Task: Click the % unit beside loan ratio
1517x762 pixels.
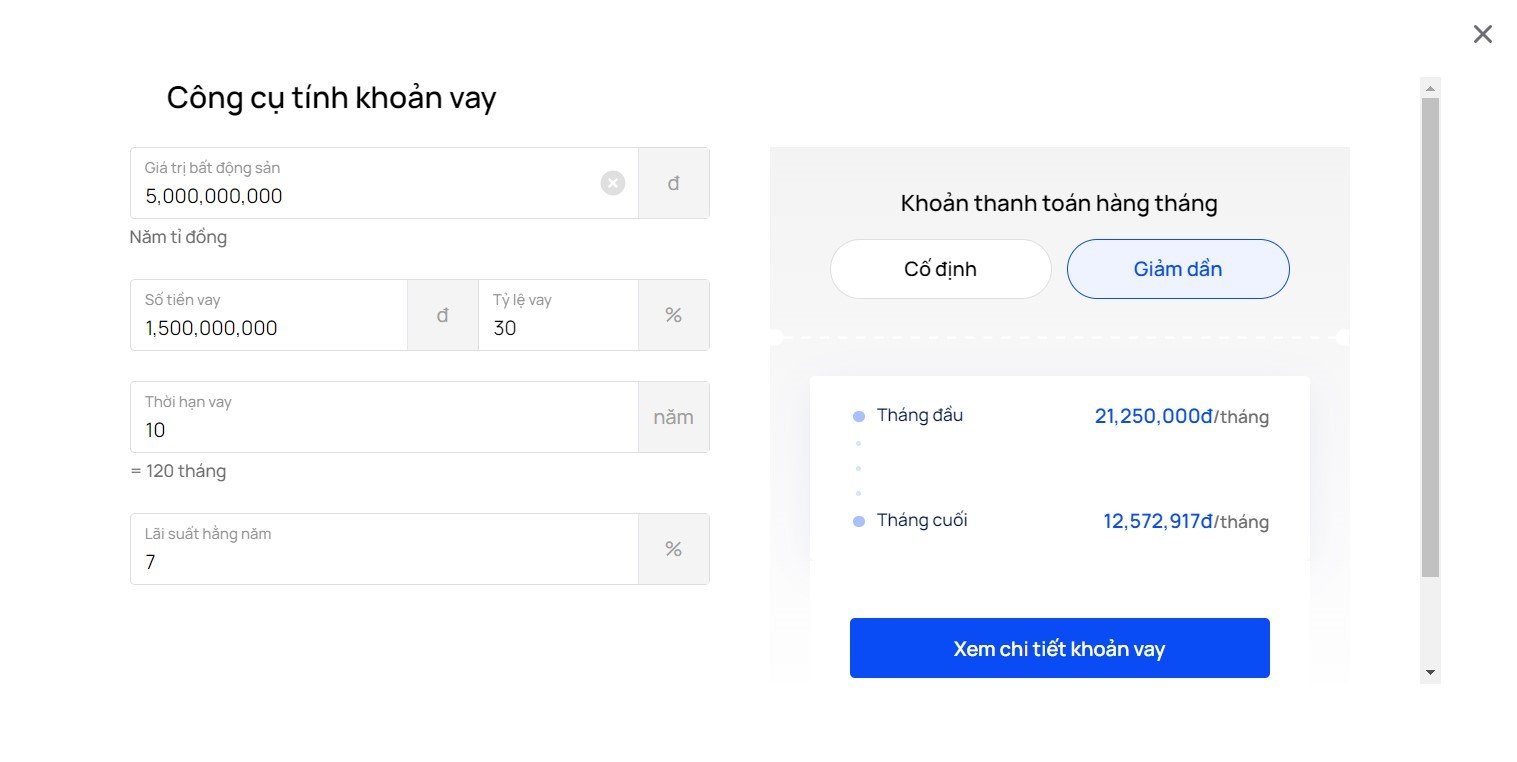Action: 674,315
